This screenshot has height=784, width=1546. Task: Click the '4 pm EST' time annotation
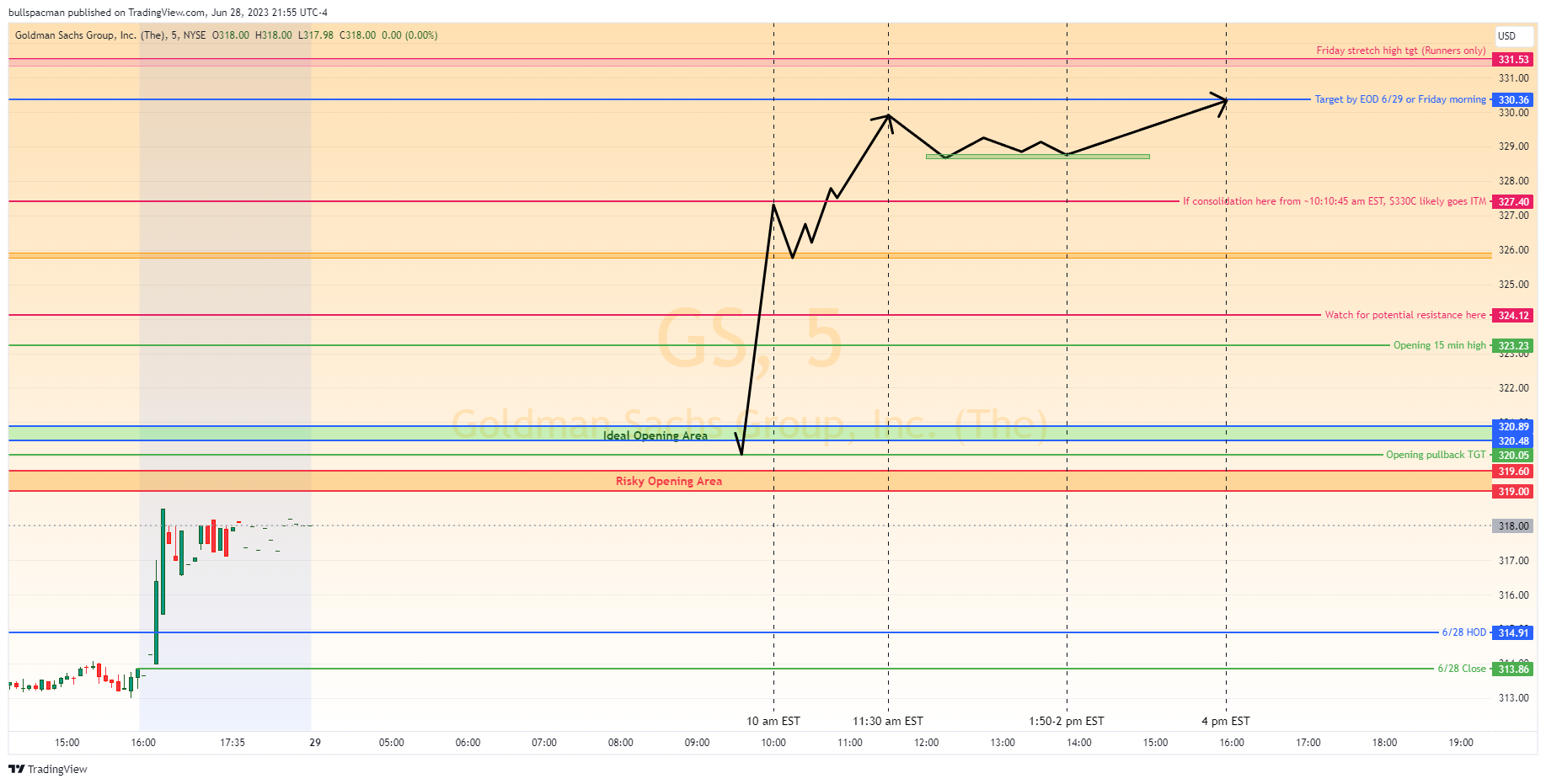(x=1226, y=721)
